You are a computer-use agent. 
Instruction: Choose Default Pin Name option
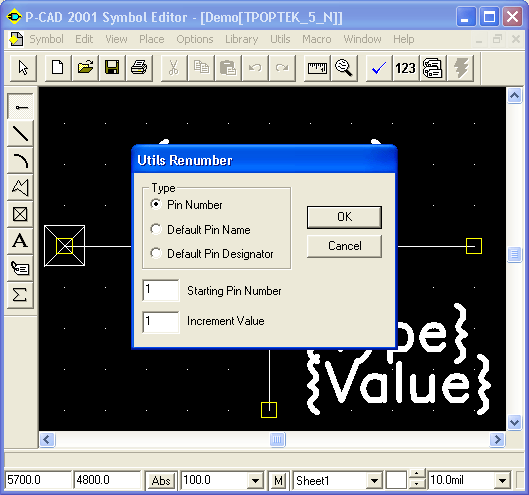(156, 229)
